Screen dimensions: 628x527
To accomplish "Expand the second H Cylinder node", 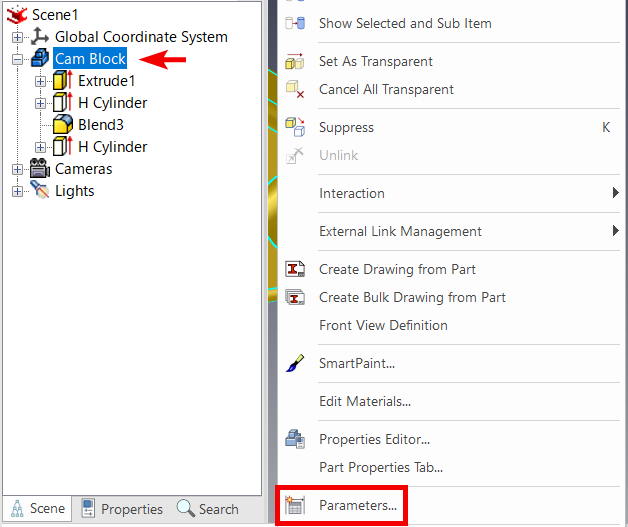I will pyautogui.click(x=40, y=147).
